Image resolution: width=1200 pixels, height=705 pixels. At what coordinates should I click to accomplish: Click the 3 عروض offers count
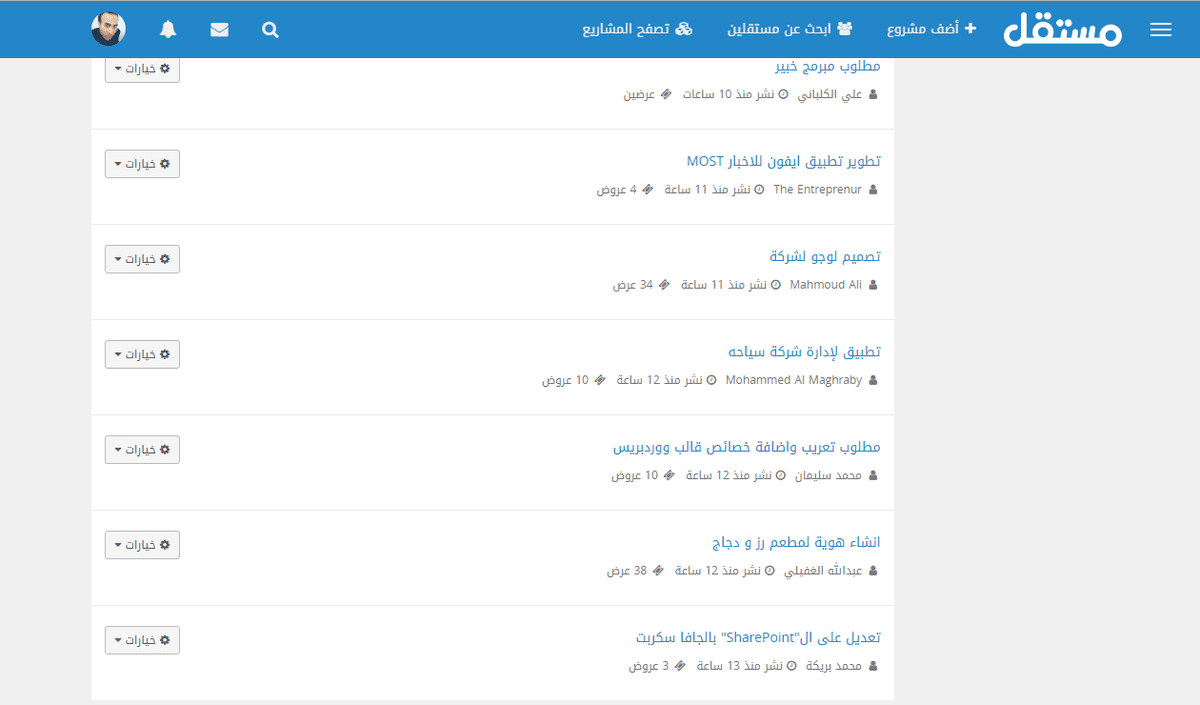[649, 666]
